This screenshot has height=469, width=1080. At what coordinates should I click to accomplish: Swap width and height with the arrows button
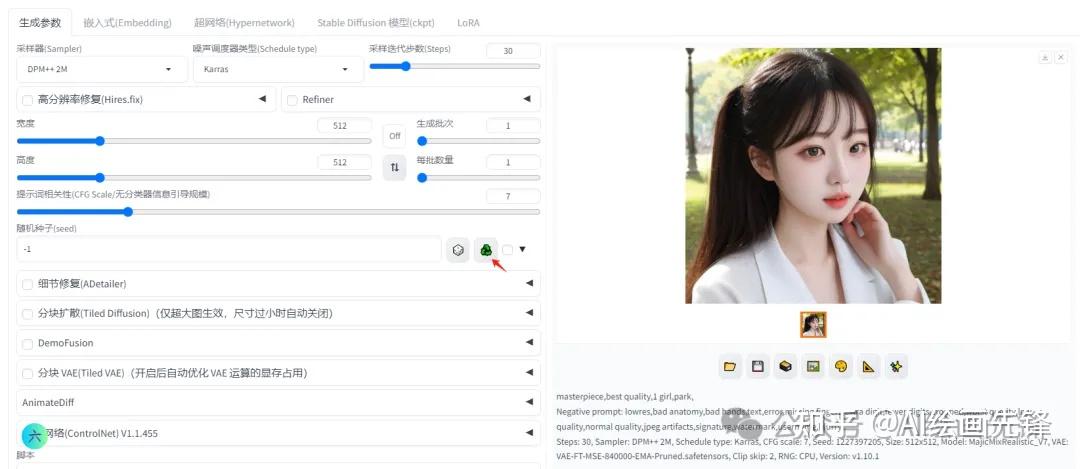(x=395, y=167)
